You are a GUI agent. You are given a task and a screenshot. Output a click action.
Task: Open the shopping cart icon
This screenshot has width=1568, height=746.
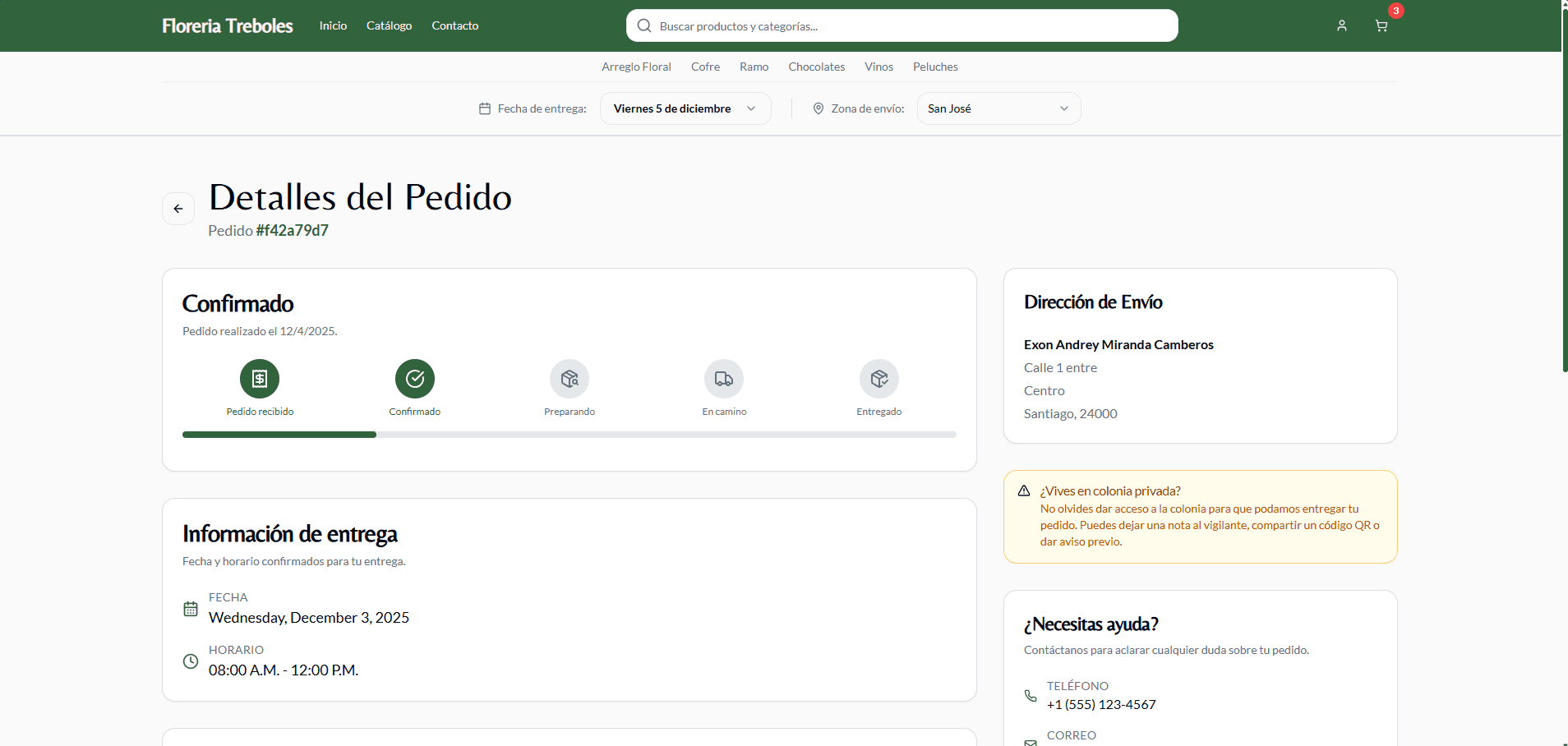(1381, 25)
